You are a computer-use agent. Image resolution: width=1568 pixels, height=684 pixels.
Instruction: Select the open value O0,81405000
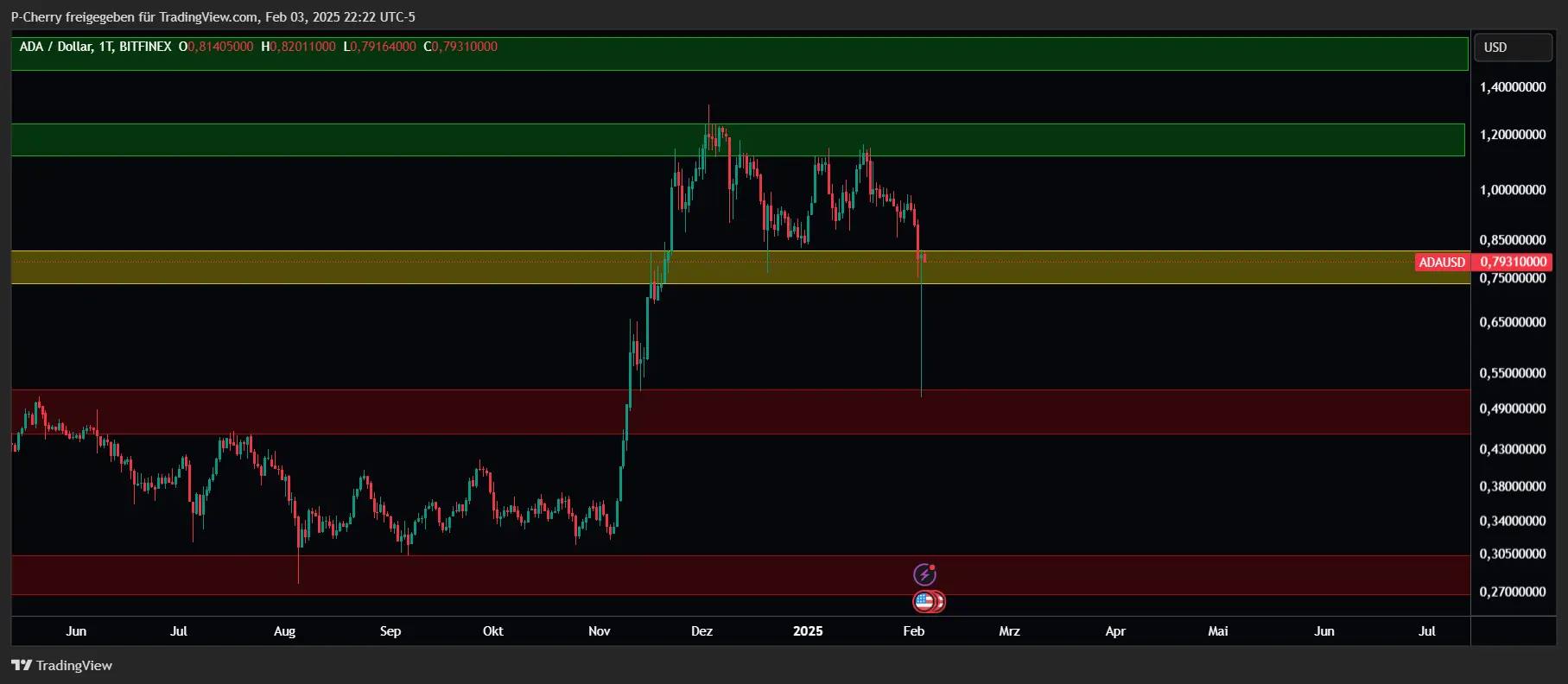[x=216, y=47]
